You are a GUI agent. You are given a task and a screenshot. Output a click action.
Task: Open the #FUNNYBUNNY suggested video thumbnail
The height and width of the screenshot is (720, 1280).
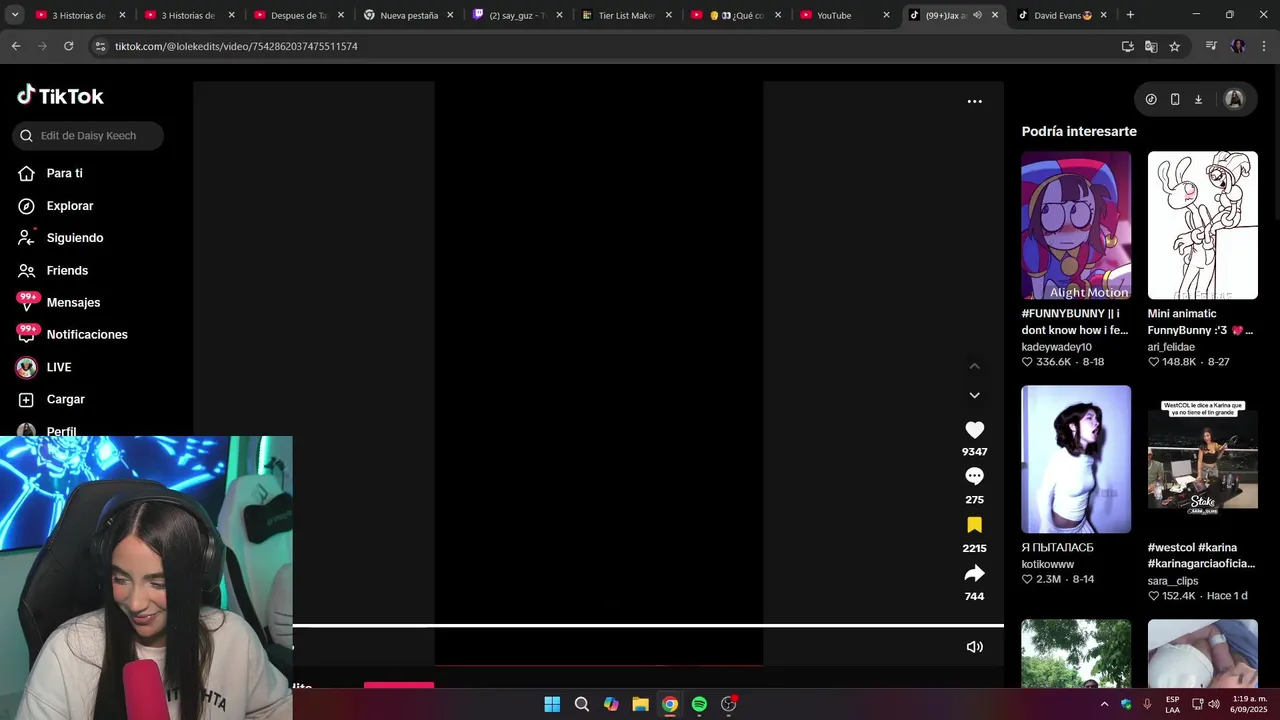[1076, 225]
